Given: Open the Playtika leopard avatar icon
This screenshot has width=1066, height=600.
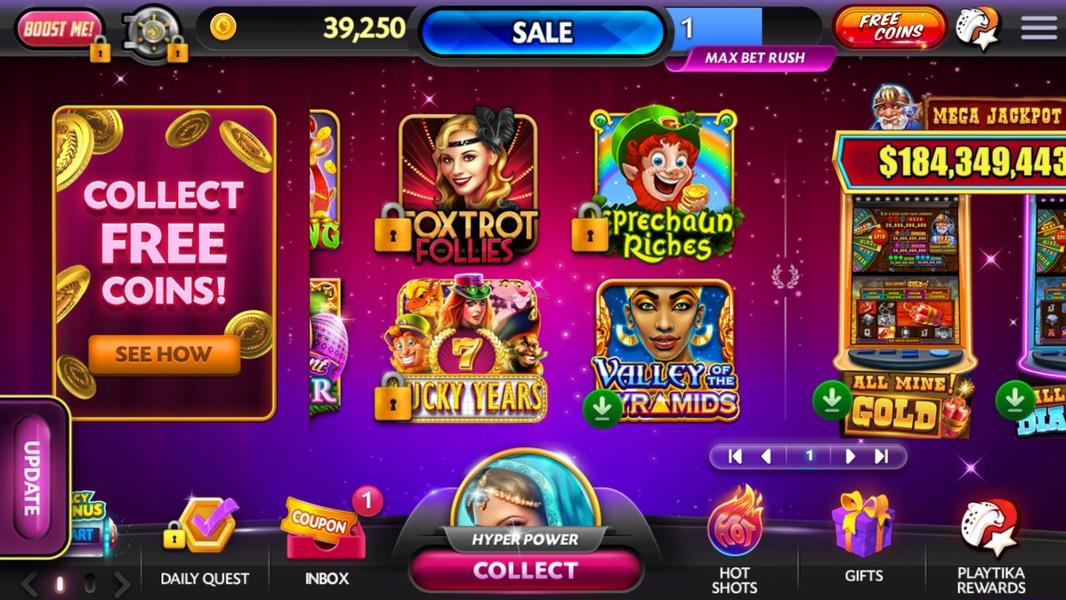Looking at the screenshot, I should (x=978, y=29).
